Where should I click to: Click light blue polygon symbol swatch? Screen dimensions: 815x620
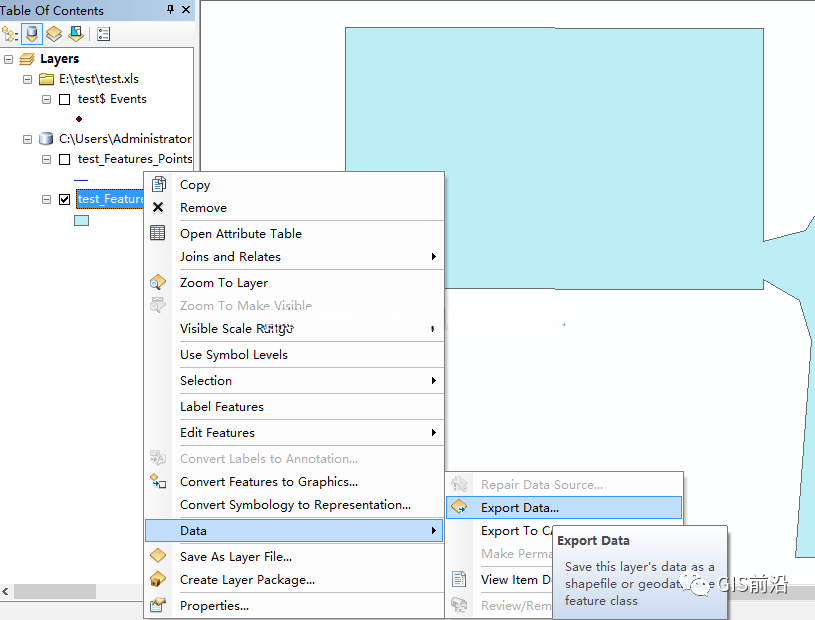[82, 220]
